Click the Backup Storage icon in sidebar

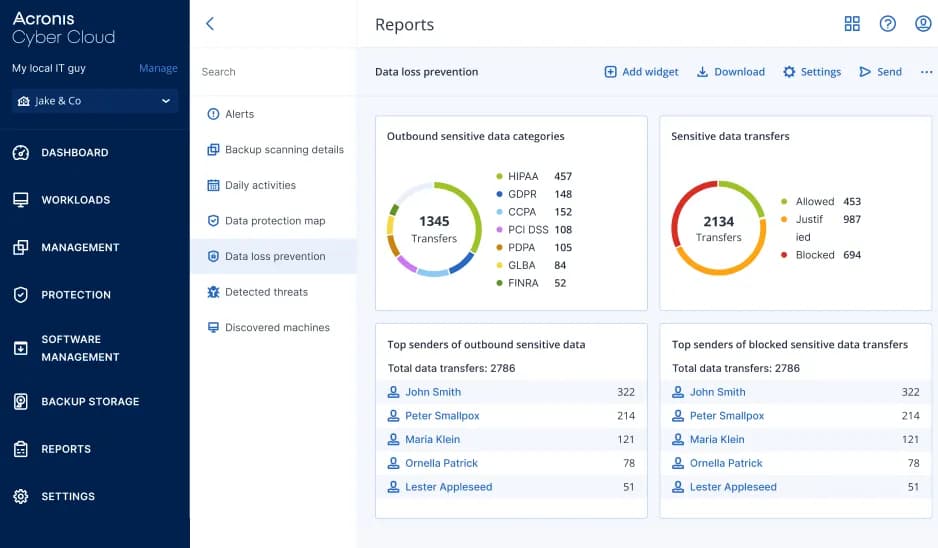[x=20, y=402]
